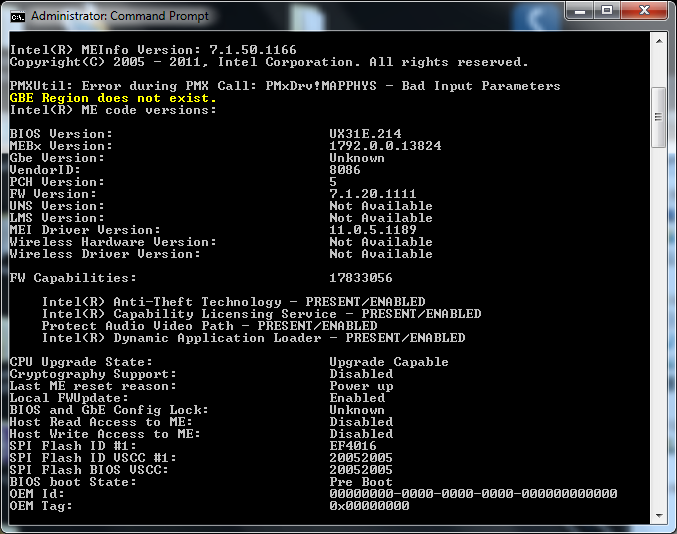Click the Host Read Access 'Disabled' value
This screenshot has width=677, height=534.
point(361,422)
